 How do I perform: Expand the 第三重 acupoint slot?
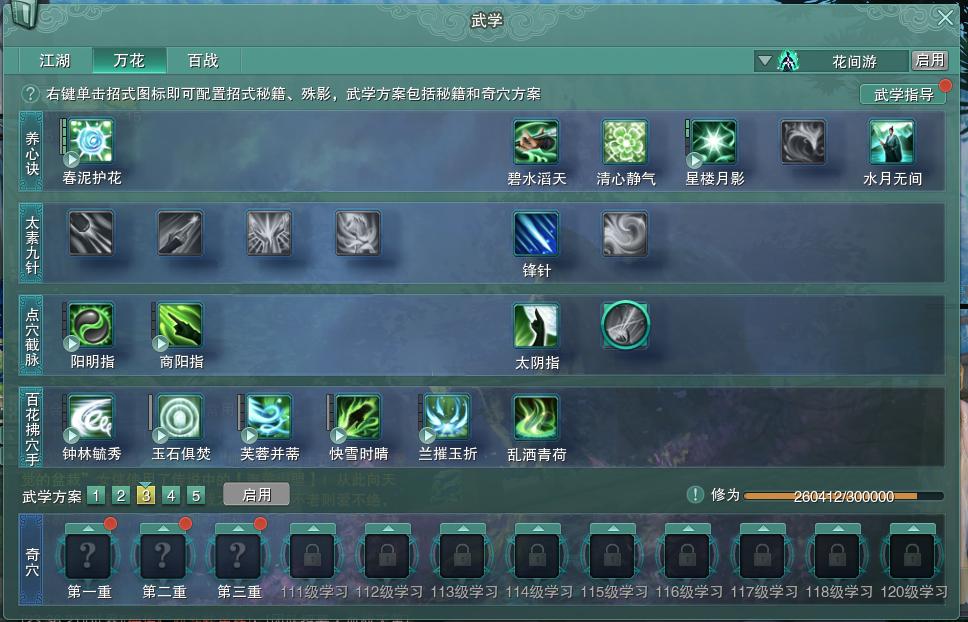(238, 555)
